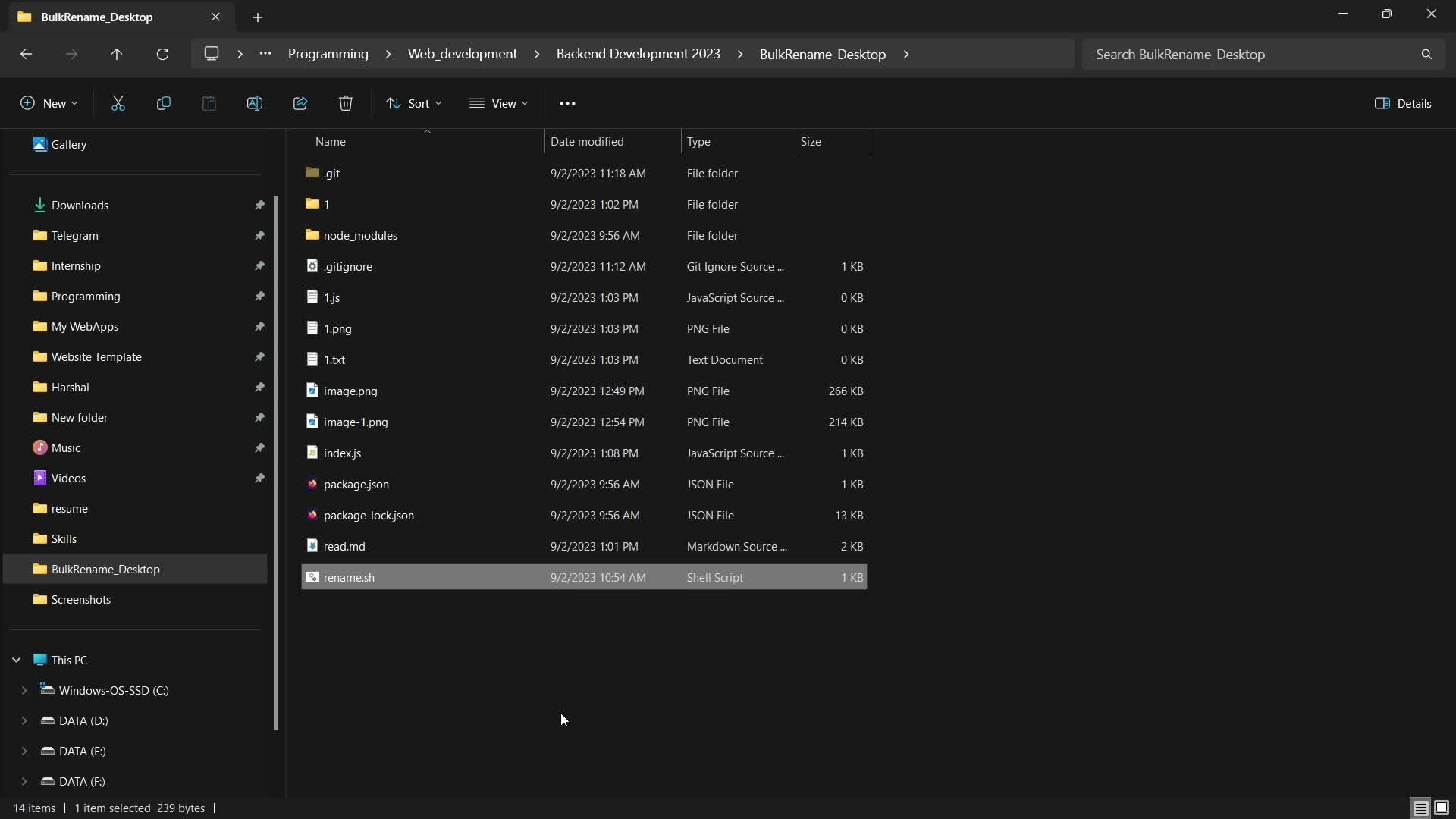The image size is (1456, 819).
Task: Add a new tab
Action: click(258, 17)
